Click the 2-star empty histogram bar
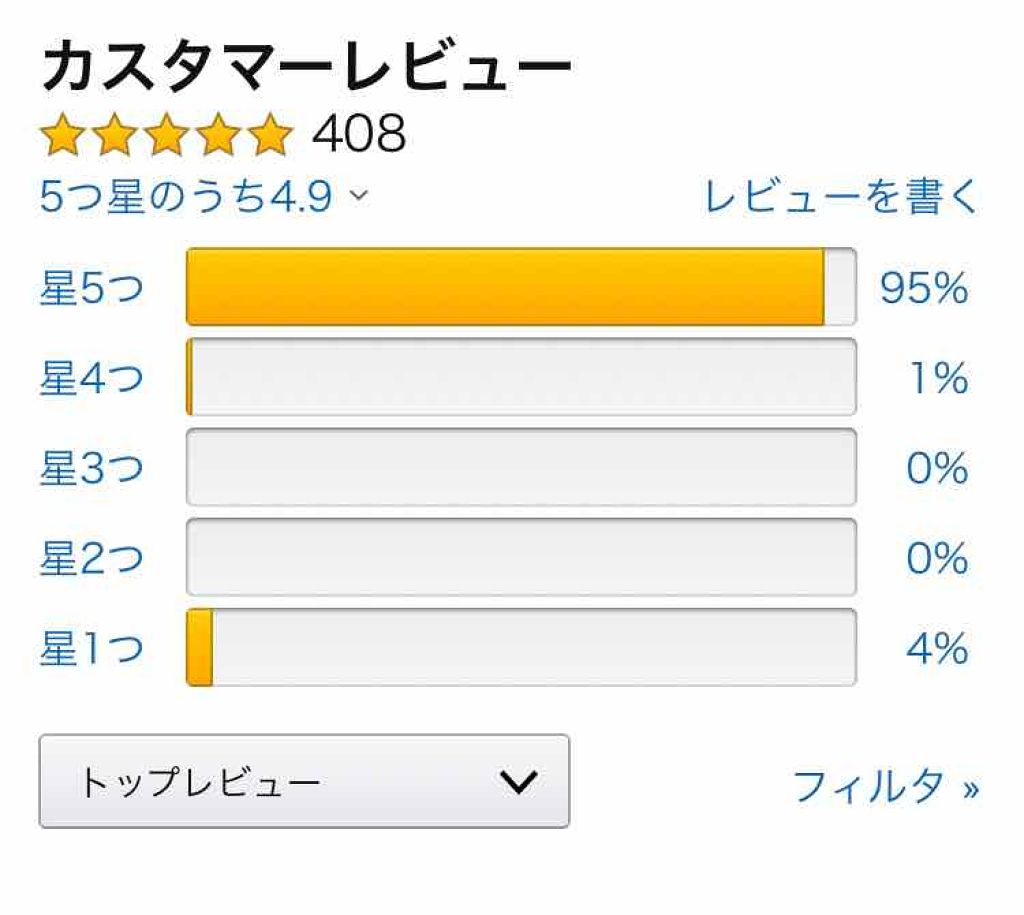 click(x=521, y=558)
